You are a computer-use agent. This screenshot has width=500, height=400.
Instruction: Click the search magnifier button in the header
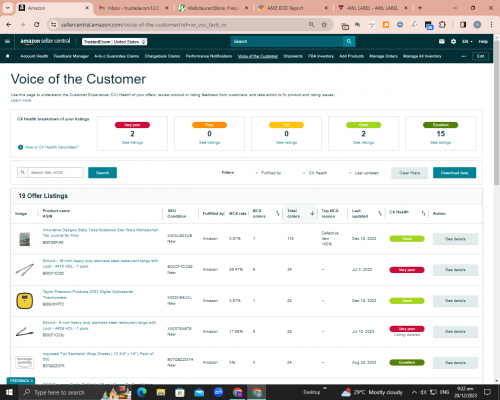tap(349, 41)
